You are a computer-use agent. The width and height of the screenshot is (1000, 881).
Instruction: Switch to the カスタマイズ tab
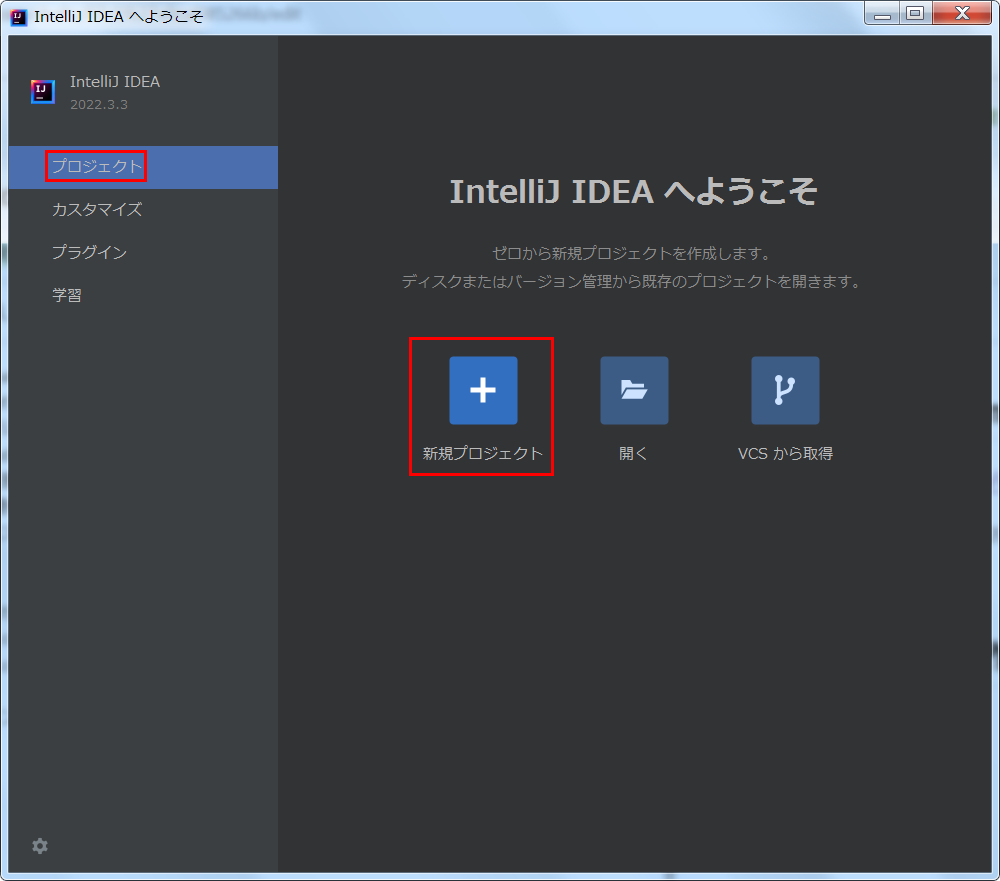coord(143,209)
